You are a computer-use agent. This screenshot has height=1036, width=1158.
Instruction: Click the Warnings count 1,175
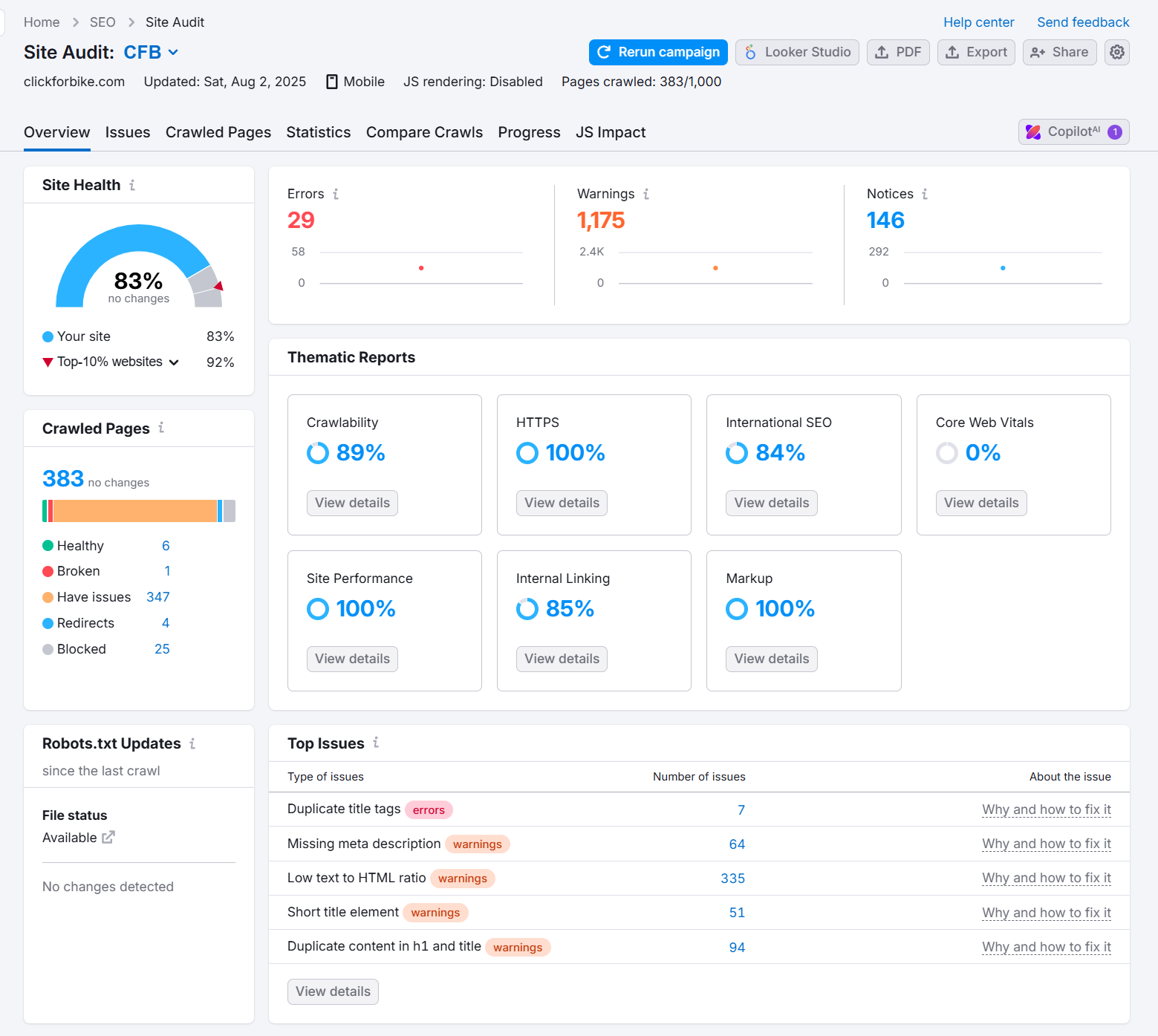[601, 221]
